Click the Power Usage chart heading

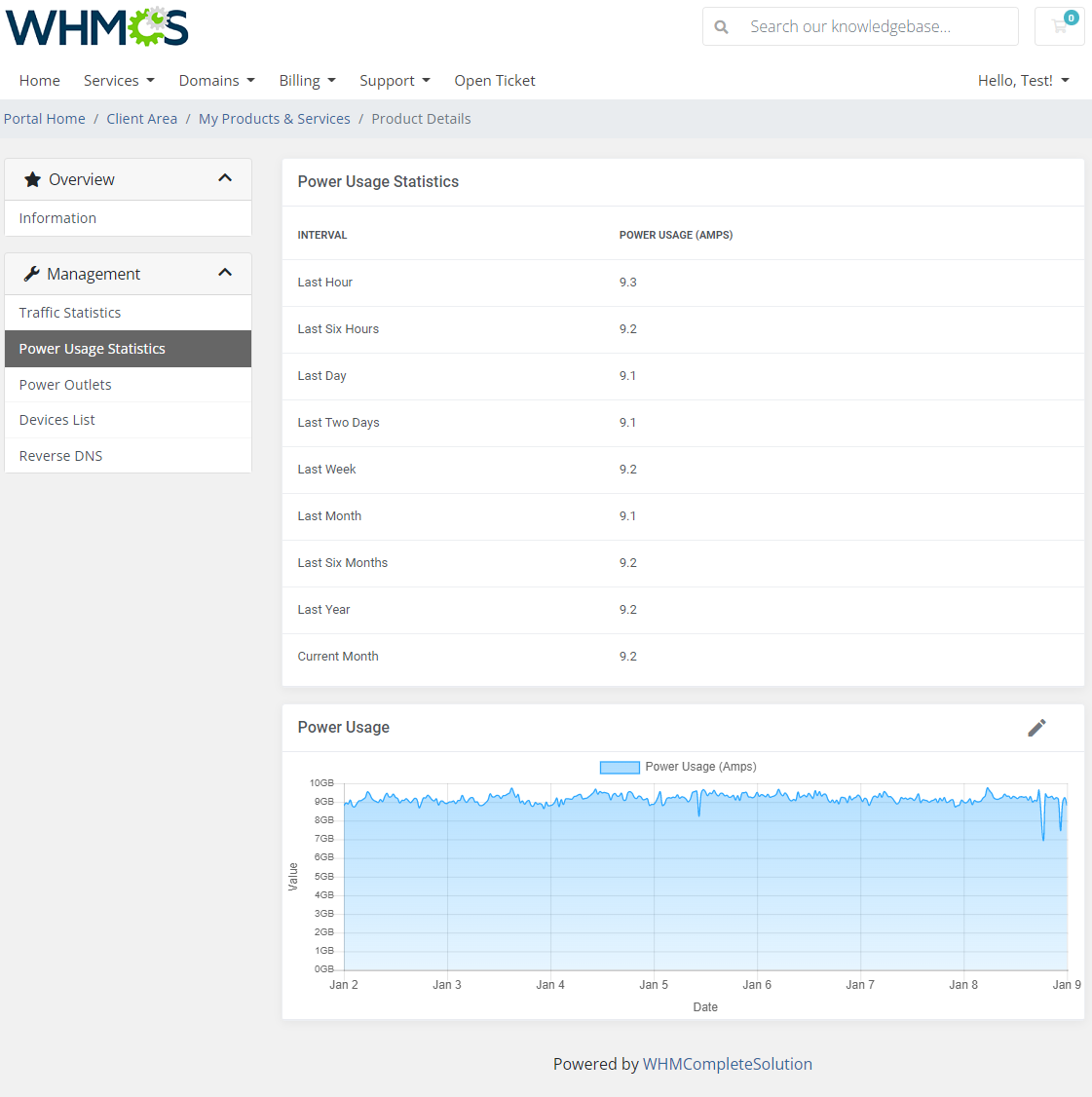(344, 728)
